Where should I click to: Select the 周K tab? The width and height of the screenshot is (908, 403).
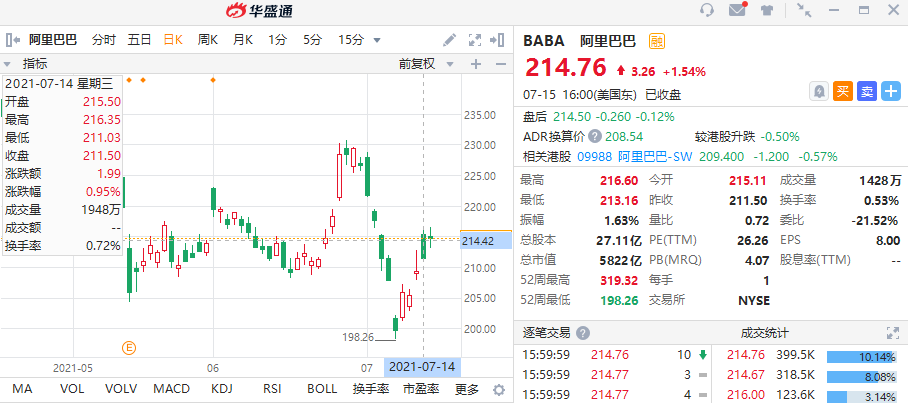tap(207, 40)
